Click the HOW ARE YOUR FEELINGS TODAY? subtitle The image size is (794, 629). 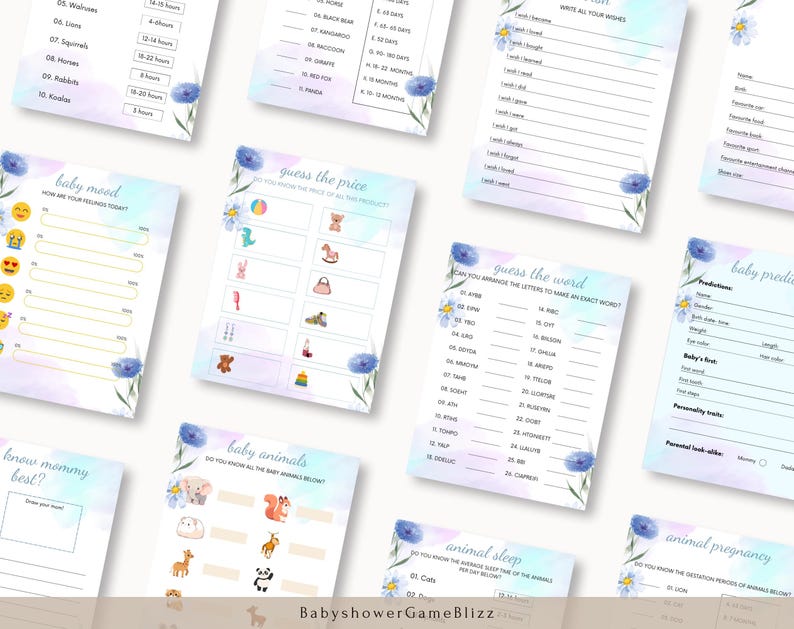coord(85,201)
